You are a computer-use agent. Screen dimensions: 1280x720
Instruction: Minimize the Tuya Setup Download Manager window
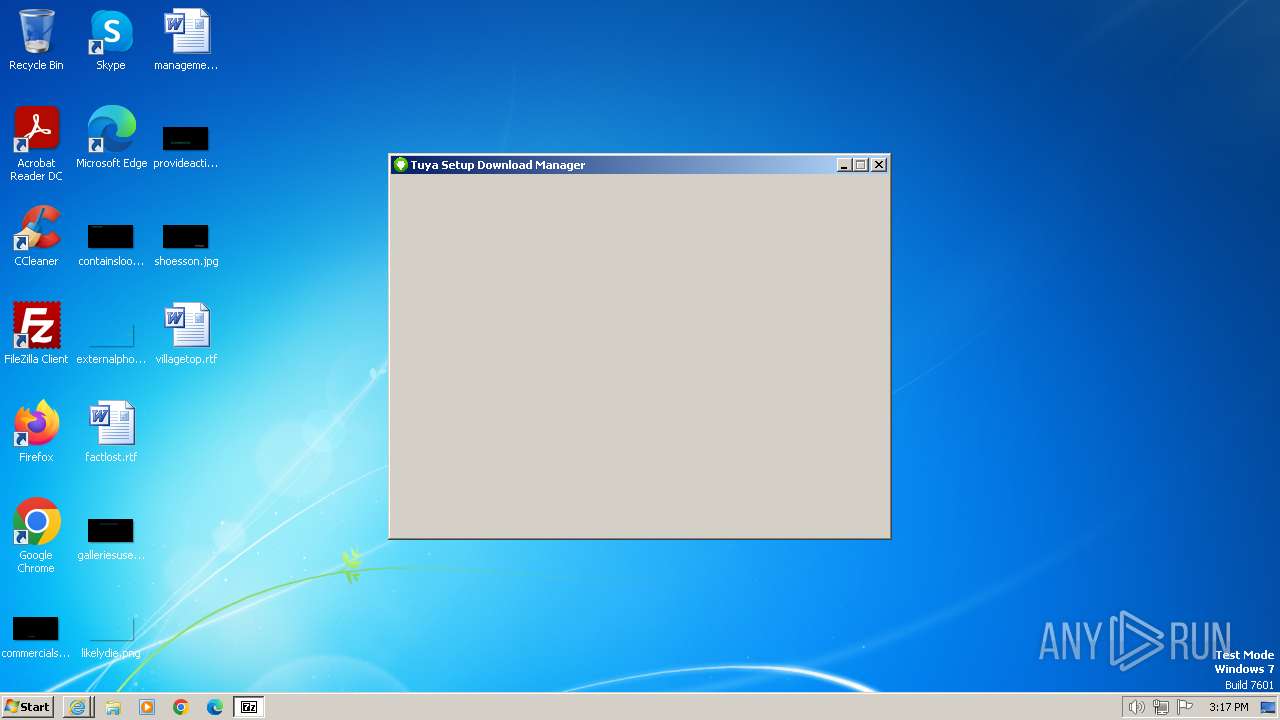pos(843,165)
